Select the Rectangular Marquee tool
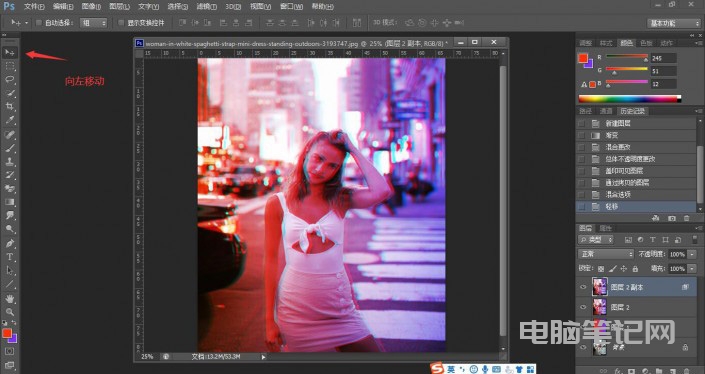This screenshot has width=705, height=374. tap(10, 67)
